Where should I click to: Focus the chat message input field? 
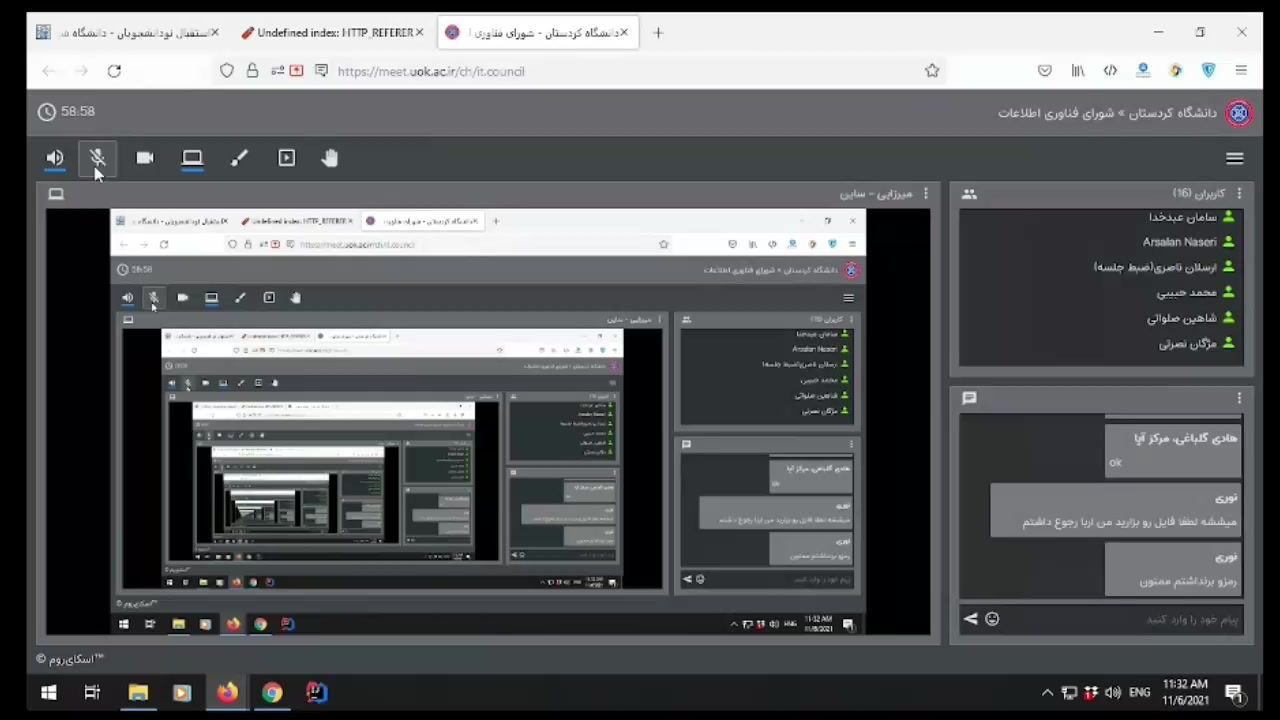[x=1124, y=620]
